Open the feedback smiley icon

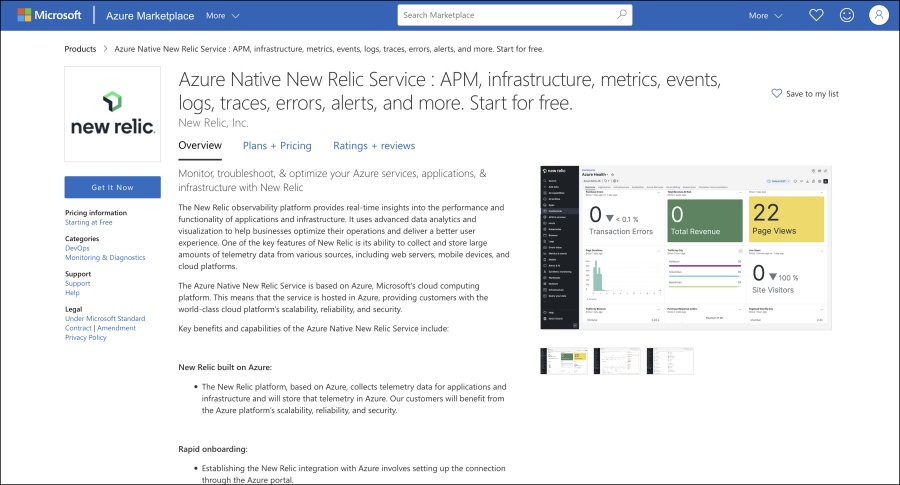847,15
